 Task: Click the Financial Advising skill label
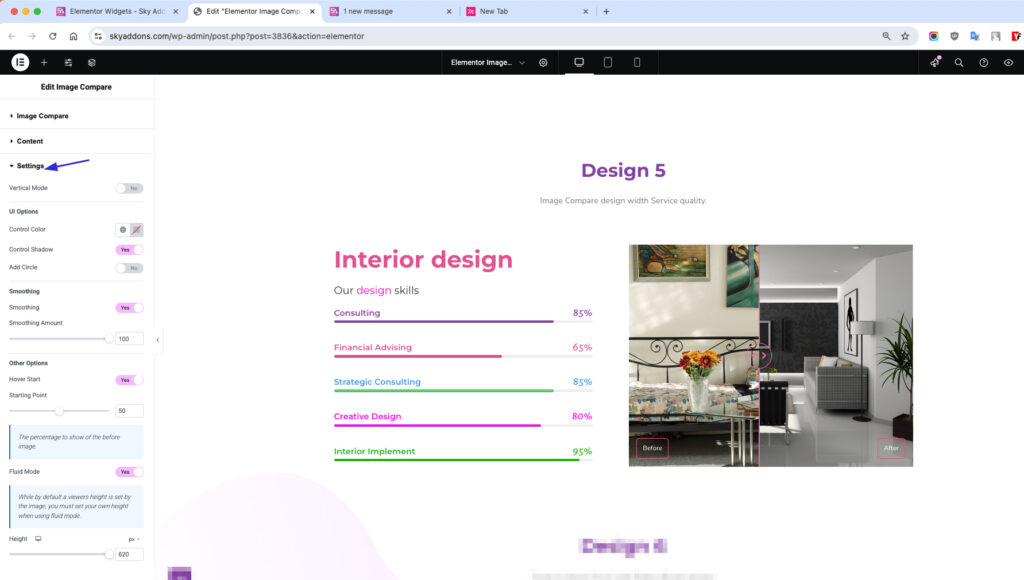pos(372,347)
